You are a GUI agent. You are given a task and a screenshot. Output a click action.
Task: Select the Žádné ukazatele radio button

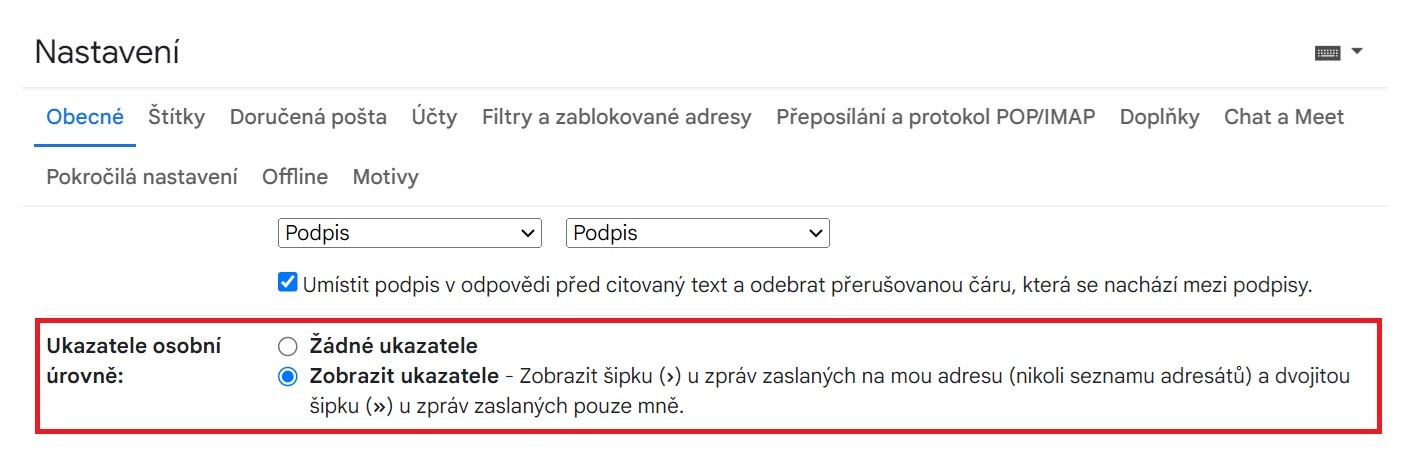[288, 347]
